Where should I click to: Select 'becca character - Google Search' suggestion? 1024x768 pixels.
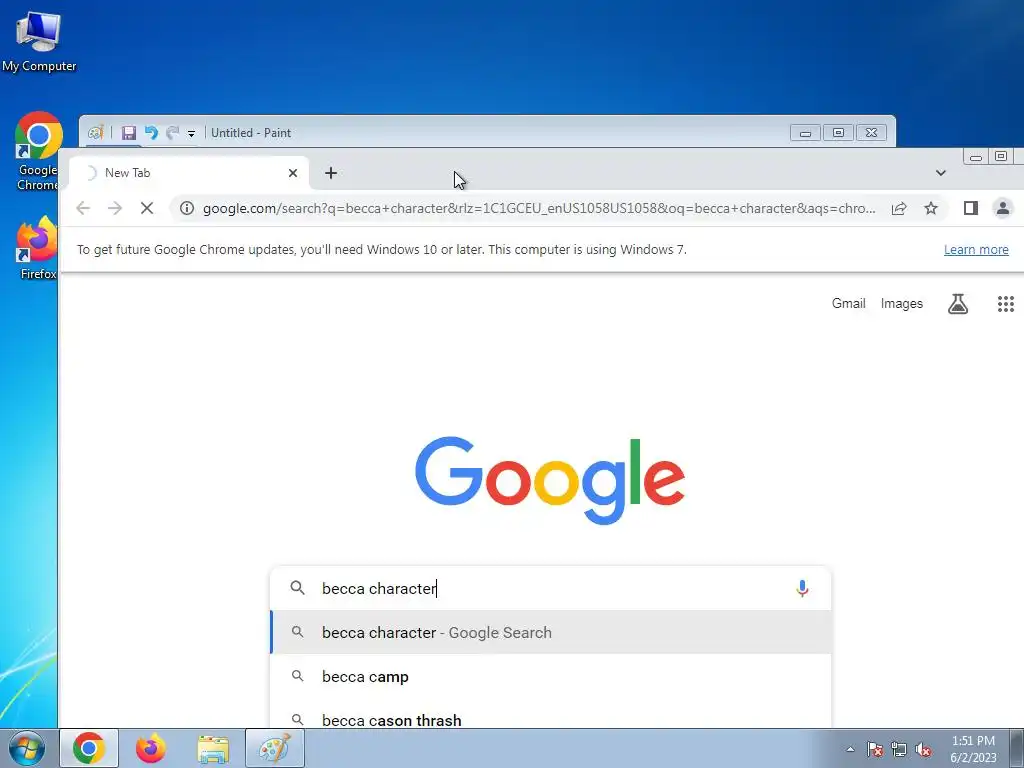point(551,632)
